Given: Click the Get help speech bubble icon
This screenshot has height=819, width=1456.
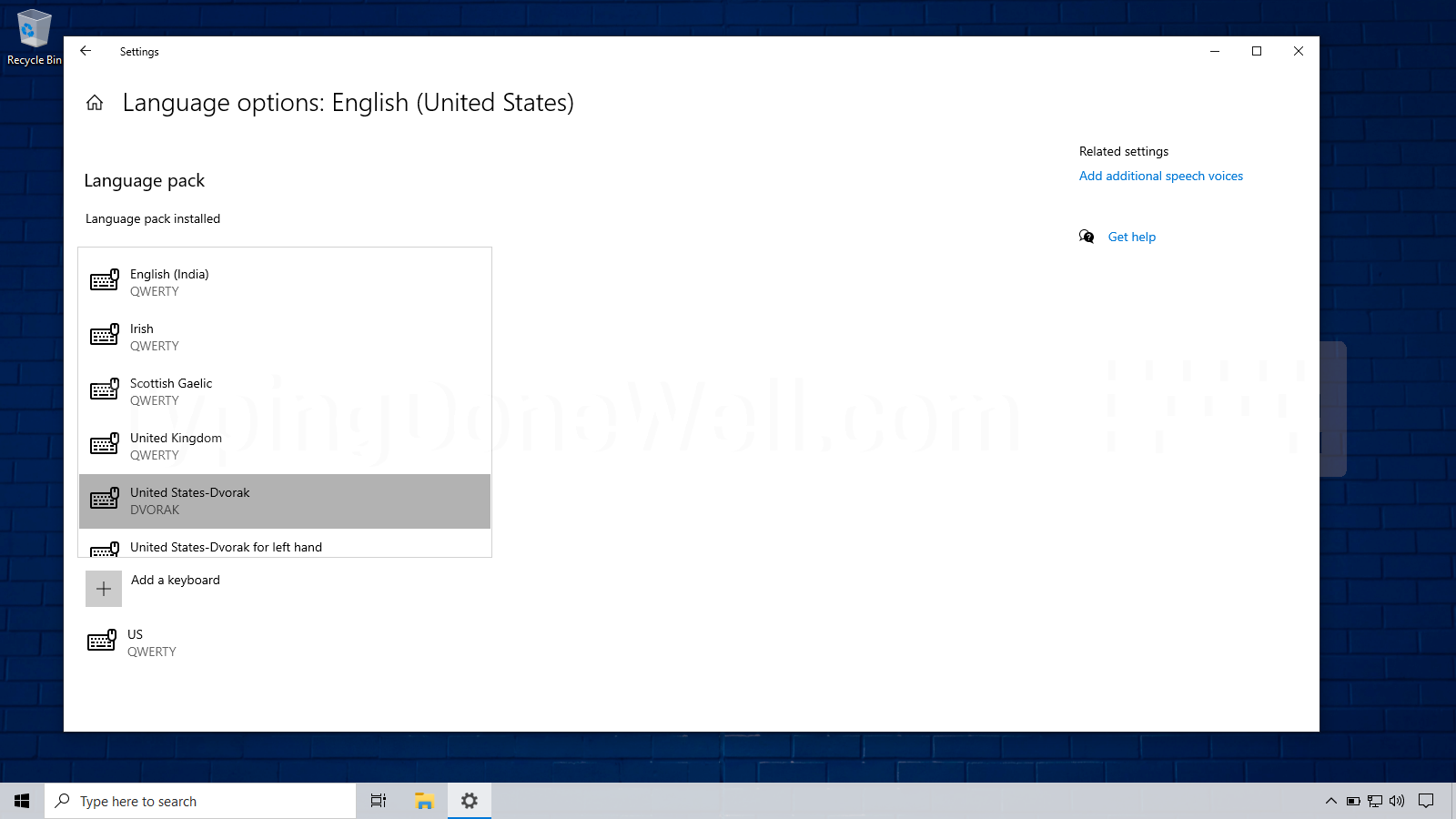Looking at the screenshot, I should pos(1087,237).
